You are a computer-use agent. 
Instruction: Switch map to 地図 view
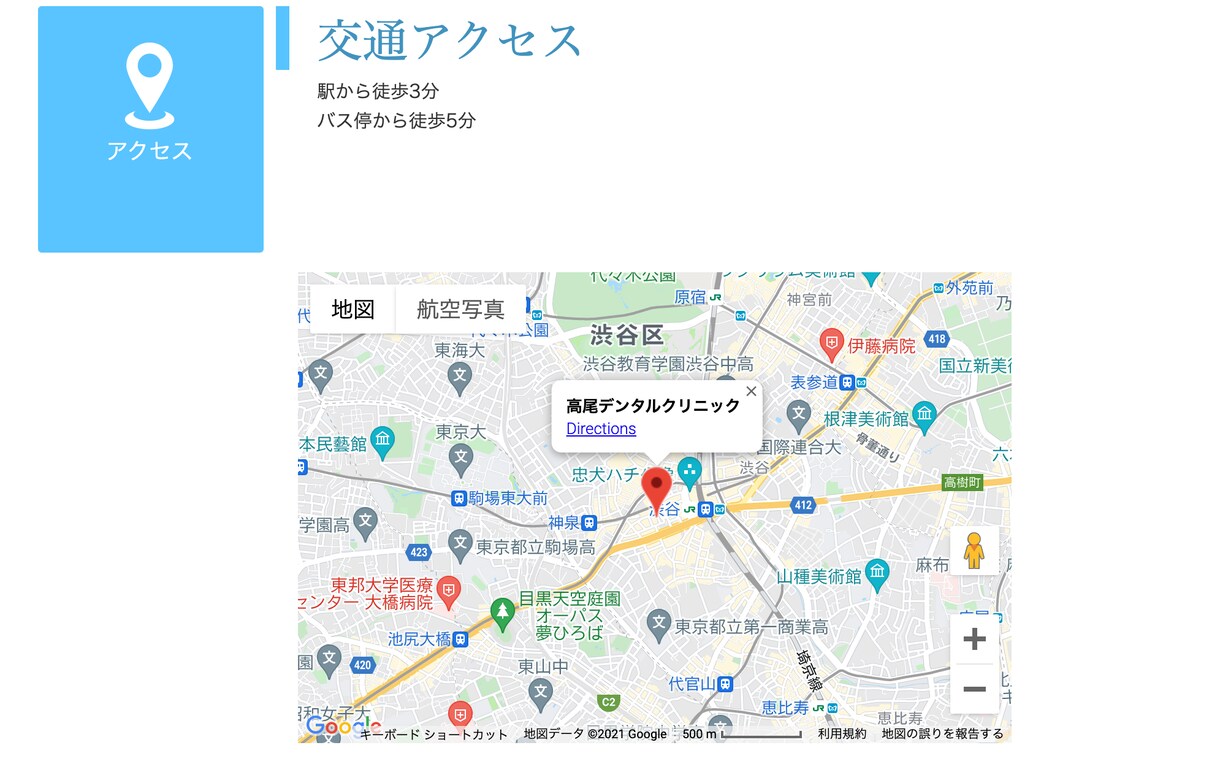[353, 309]
